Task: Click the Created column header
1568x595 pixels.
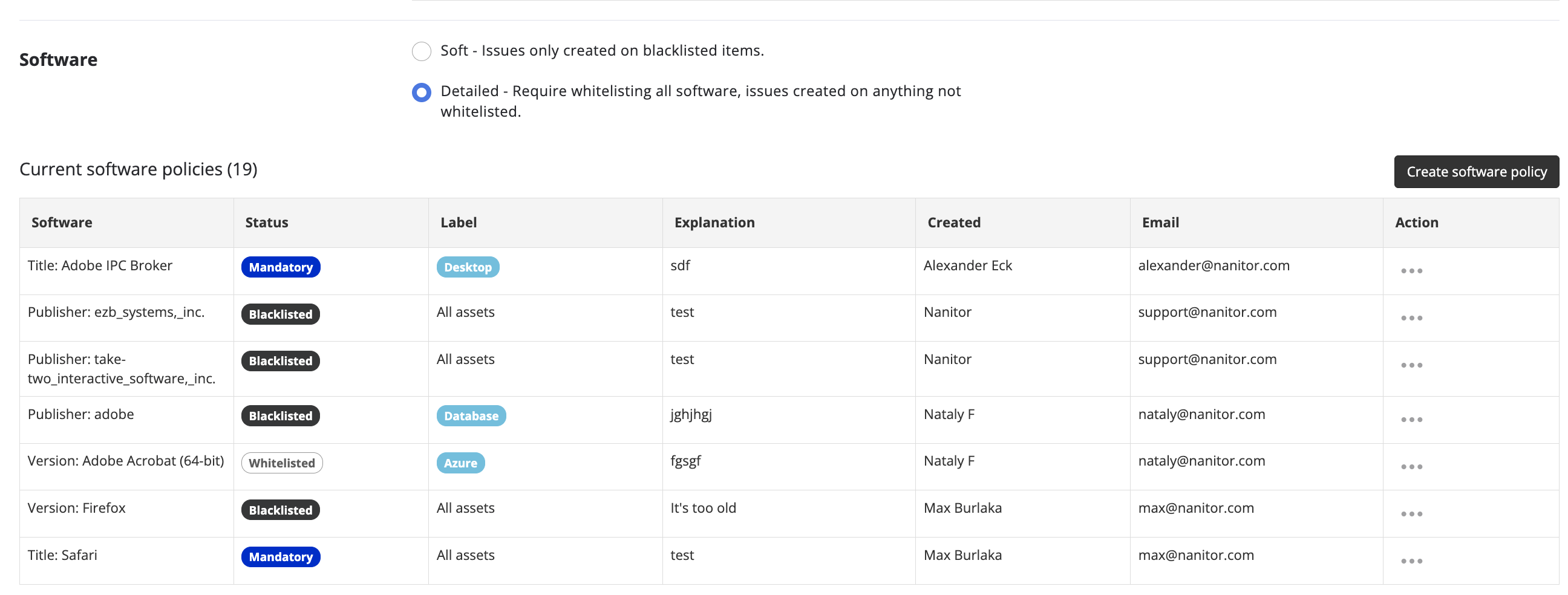Action: tap(953, 223)
